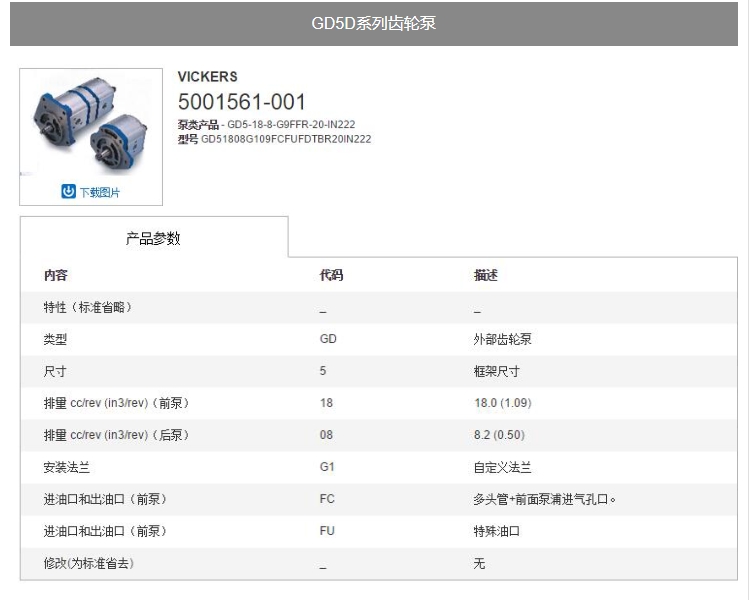Click the 无 description cell
Viewport: 750px width, 600px height.
pyautogui.click(x=479, y=563)
